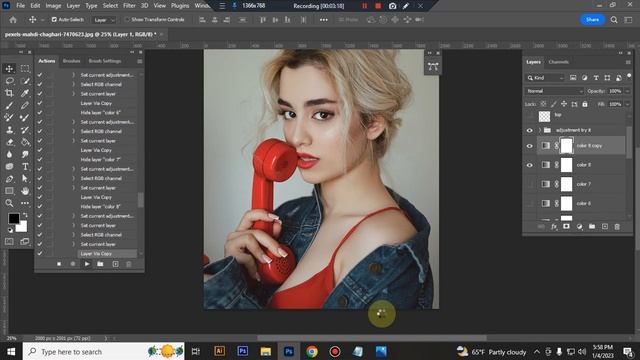Screen dimensions: 640x360
Task: Play the selected action
Action: [x=87, y=264]
